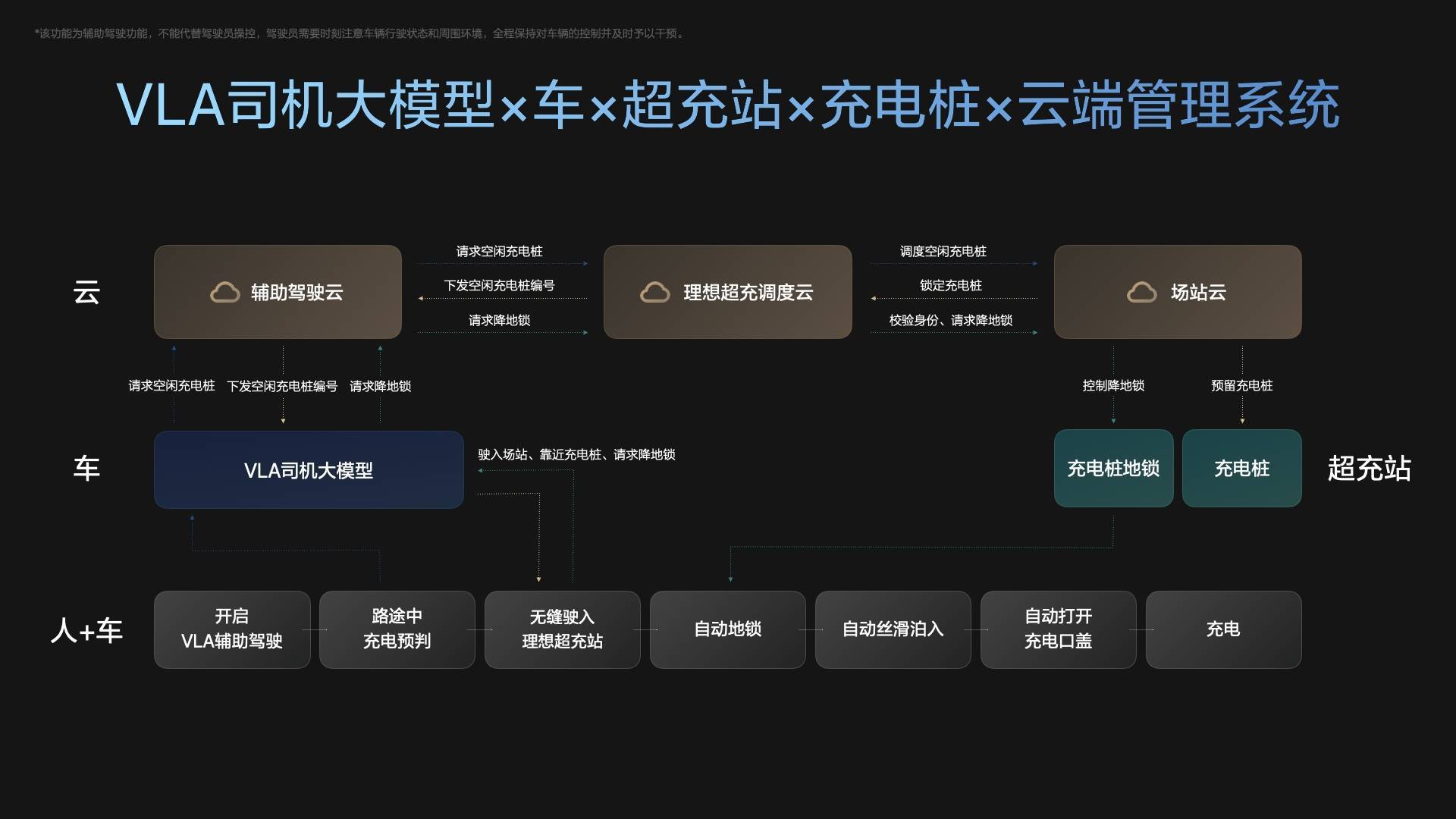Click the 超充站 label on the right

pyautogui.click(x=1370, y=469)
